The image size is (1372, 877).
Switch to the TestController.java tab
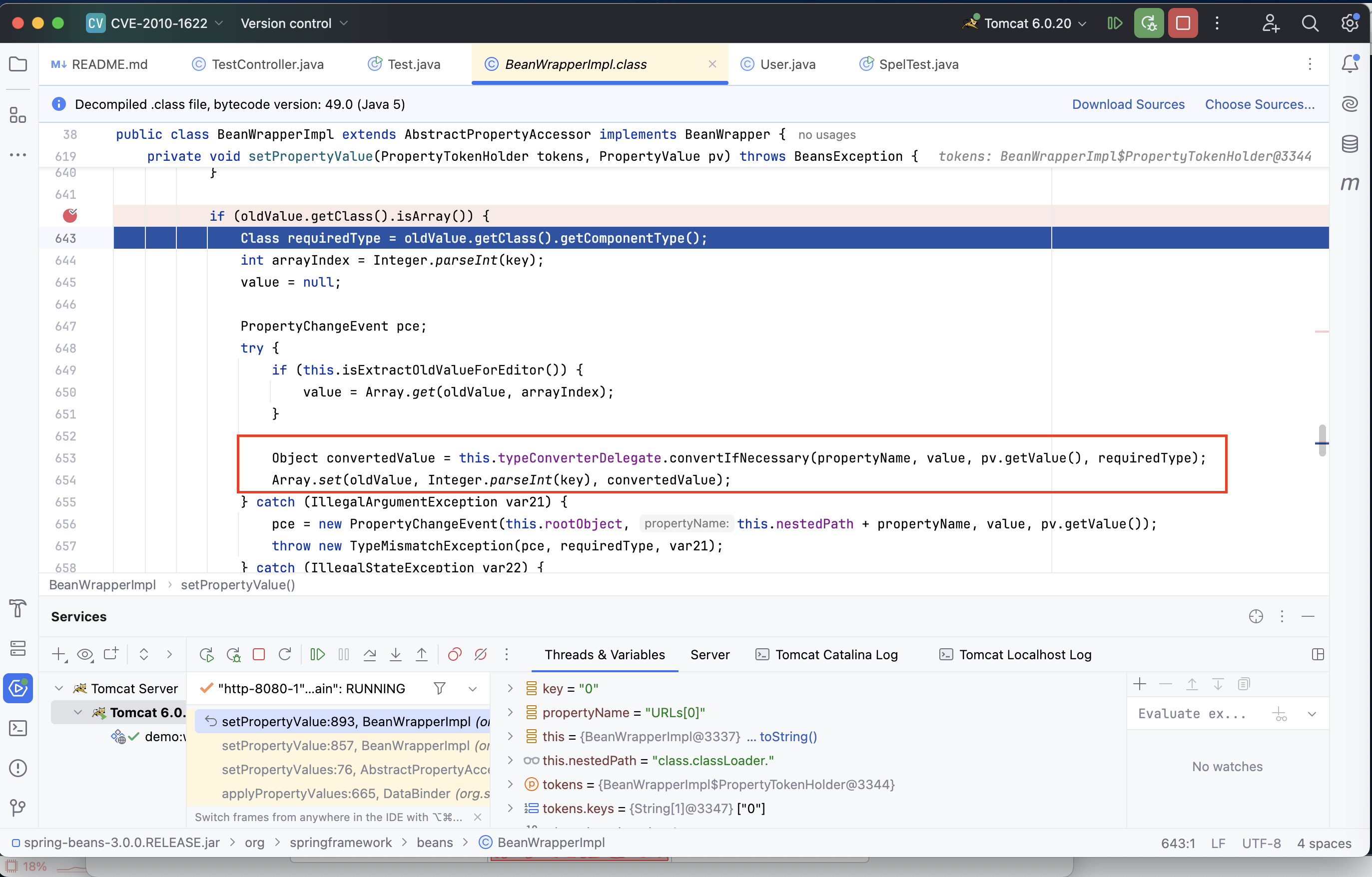[x=267, y=64]
